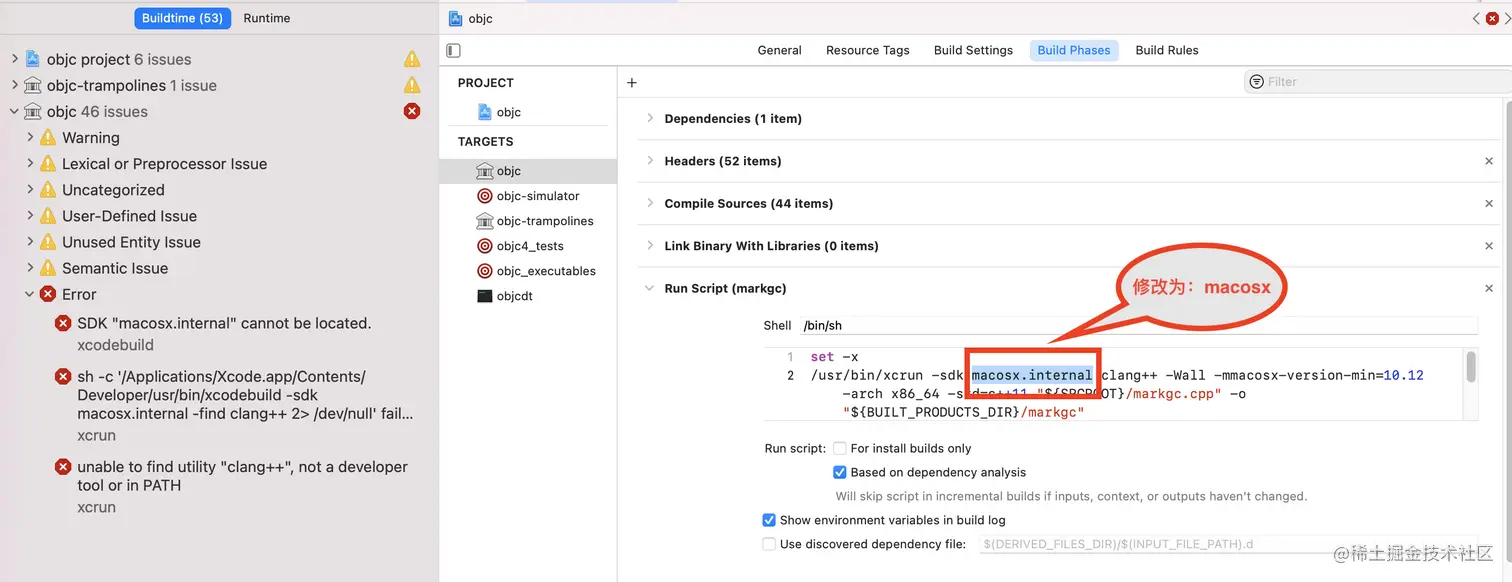
Task: Expand Unused Entity Issue group
Action: pos(31,241)
